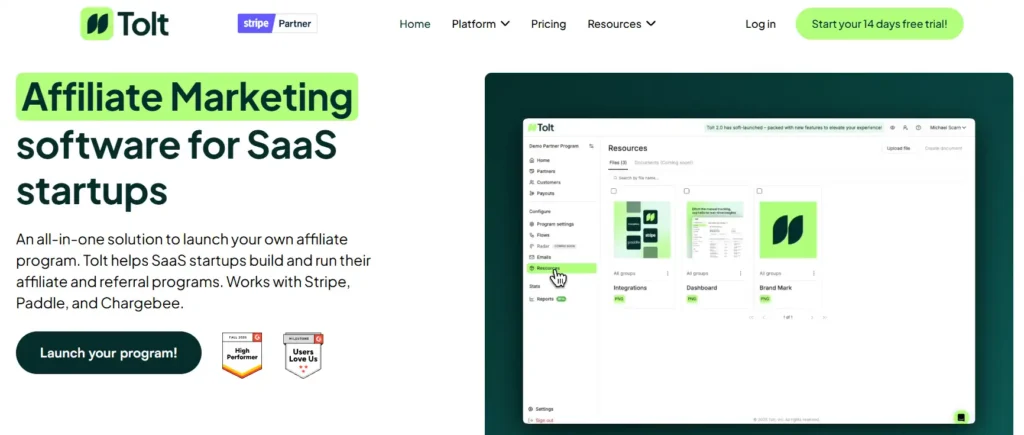Click the Brand Mark file name
Viewport: 1024px width, 435px height.
(776, 288)
